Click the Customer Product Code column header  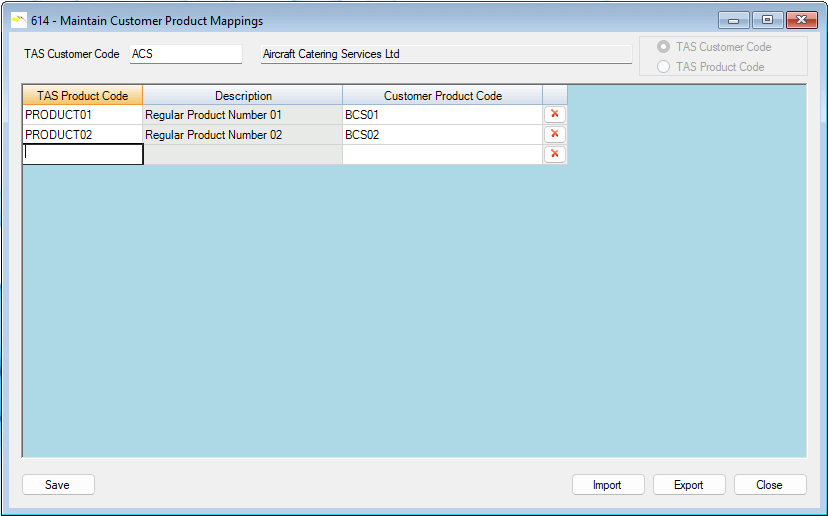(x=442, y=96)
